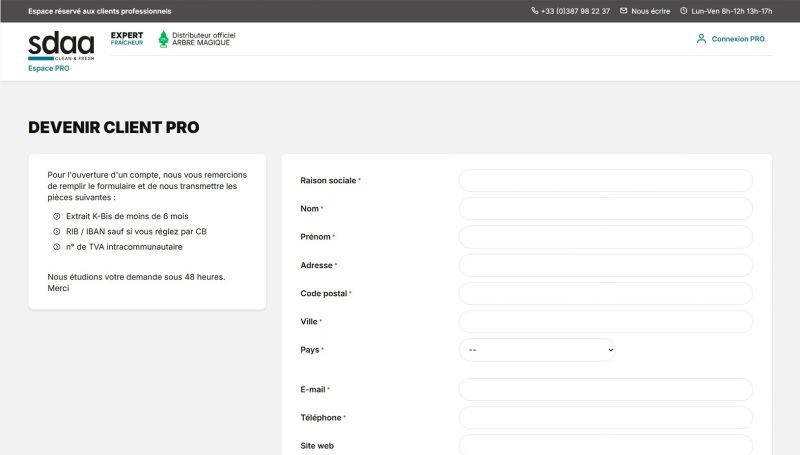Focus the Raison sociale input field
The width and height of the screenshot is (800, 455).
(x=605, y=180)
